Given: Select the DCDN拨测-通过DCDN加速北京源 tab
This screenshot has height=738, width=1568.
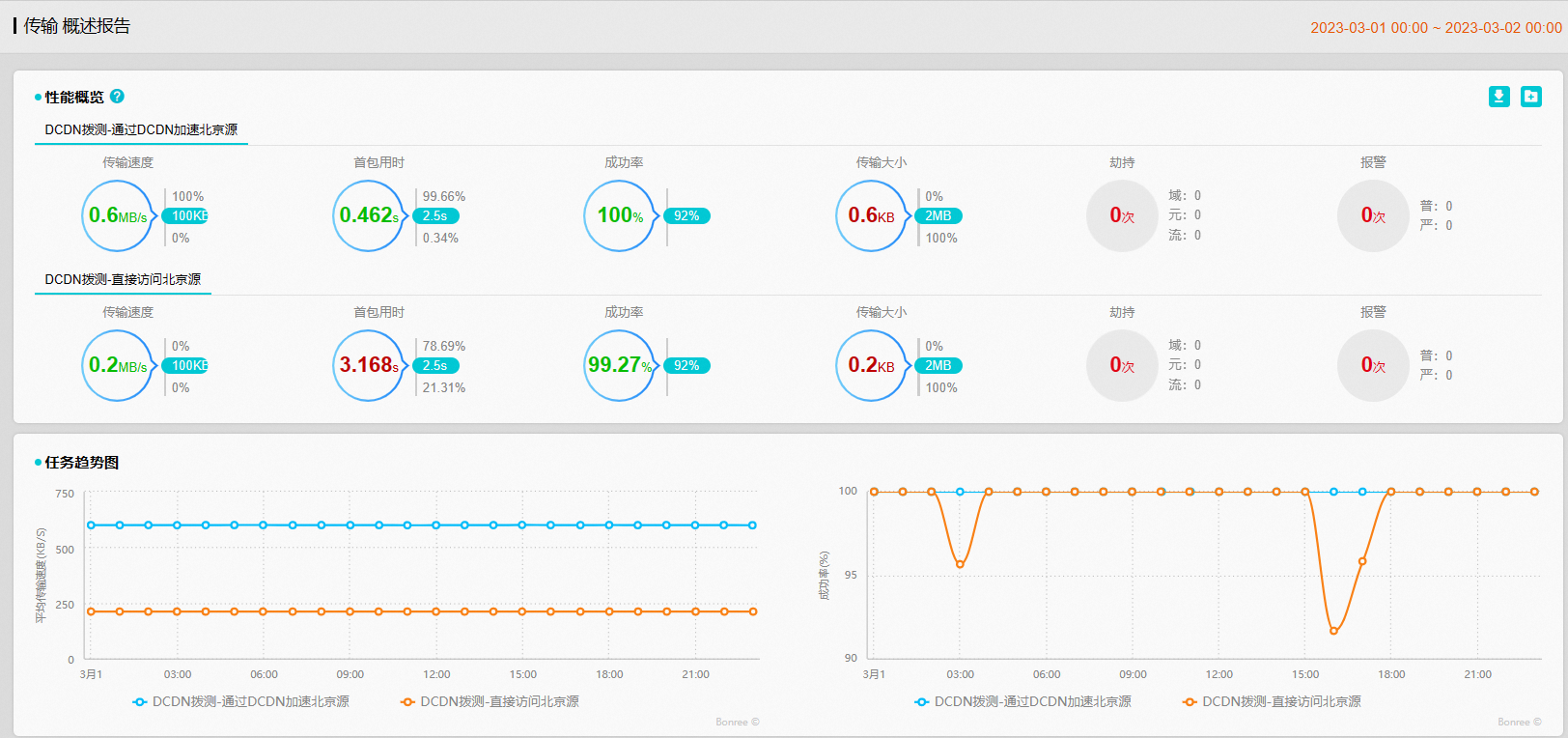Looking at the screenshot, I should pos(141,129).
